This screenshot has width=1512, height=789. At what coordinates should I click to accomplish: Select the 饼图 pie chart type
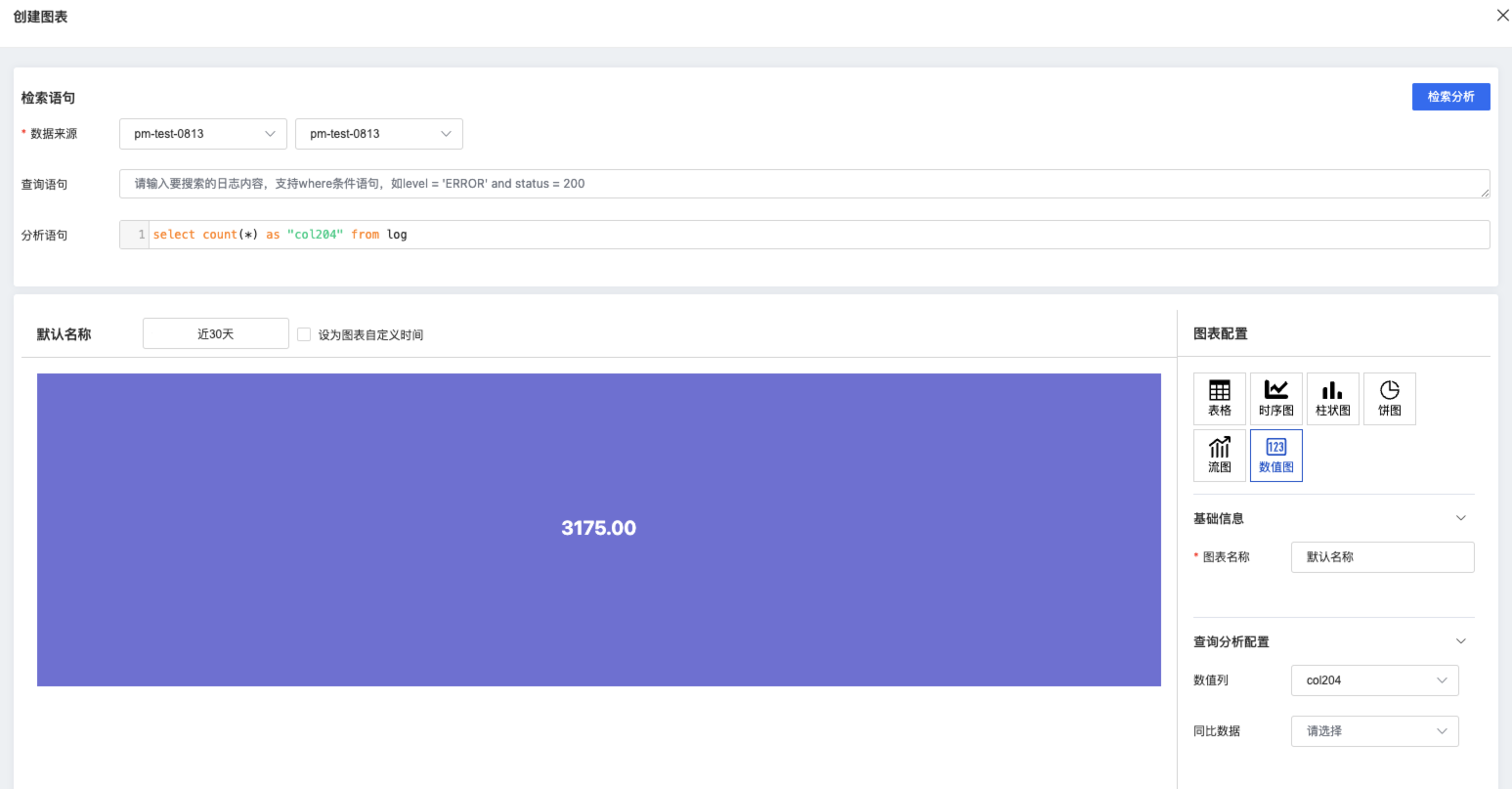tap(1390, 399)
